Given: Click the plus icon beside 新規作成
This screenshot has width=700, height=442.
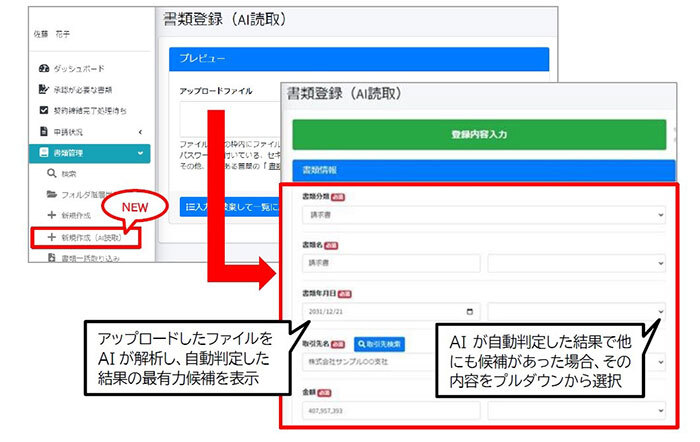Looking at the screenshot, I should (52, 215).
